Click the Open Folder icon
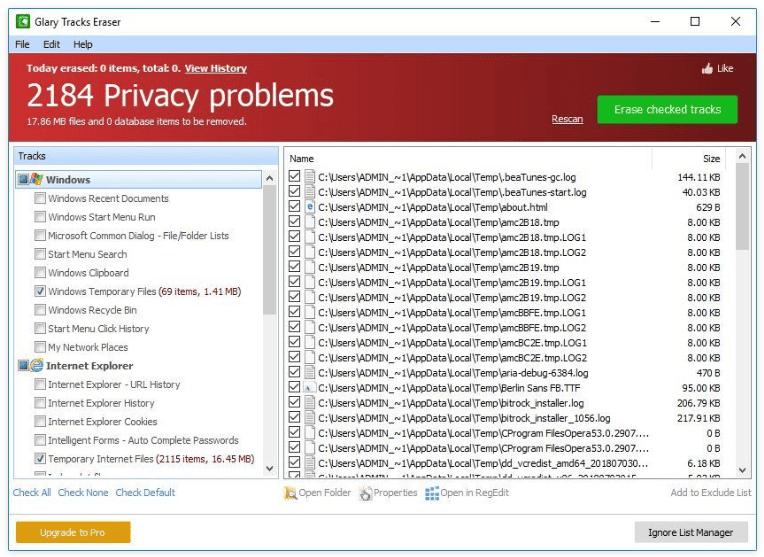 pyautogui.click(x=290, y=493)
